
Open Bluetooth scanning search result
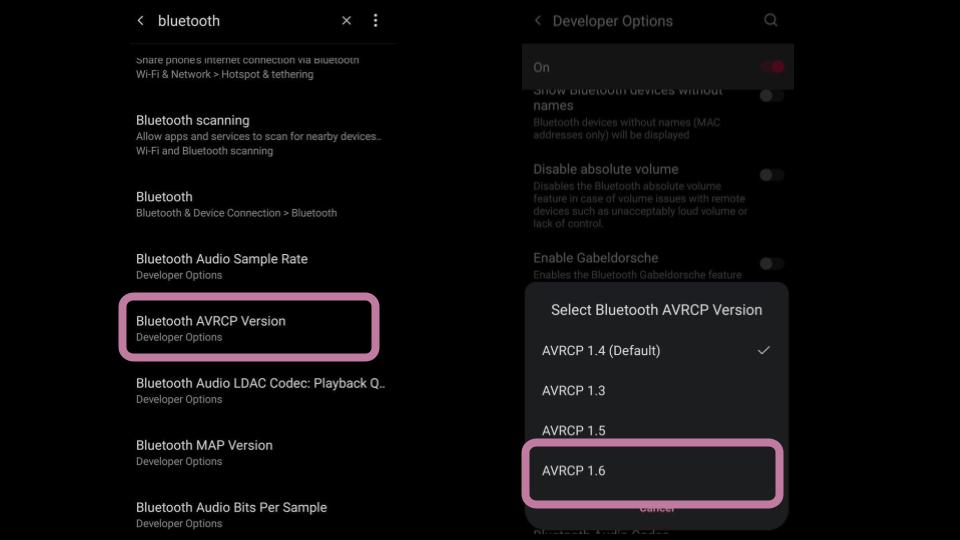coord(263,135)
